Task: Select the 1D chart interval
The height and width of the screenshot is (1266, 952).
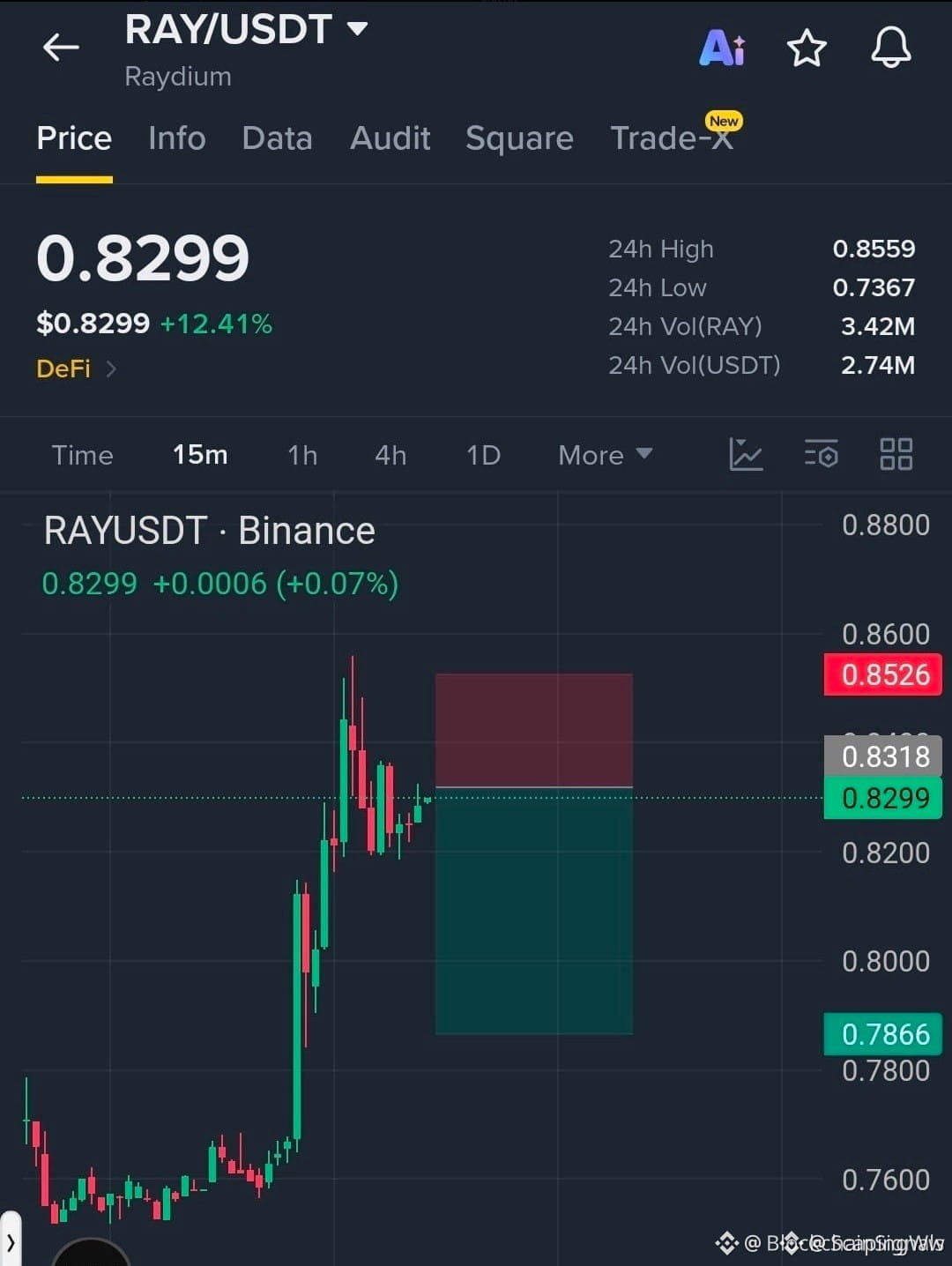Action: [x=483, y=455]
